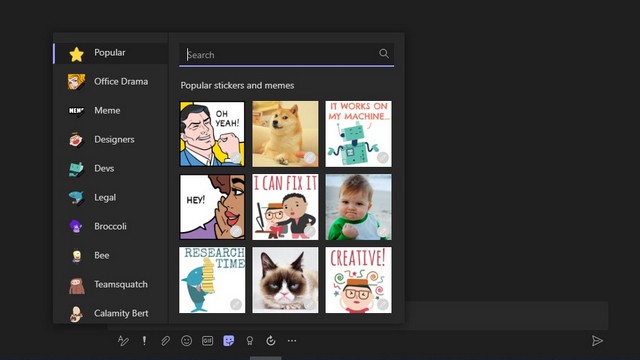Viewport: 640px width, 360px height.
Task: Choose the Devs sticker category
Action: pyautogui.click(x=111, y=169)
